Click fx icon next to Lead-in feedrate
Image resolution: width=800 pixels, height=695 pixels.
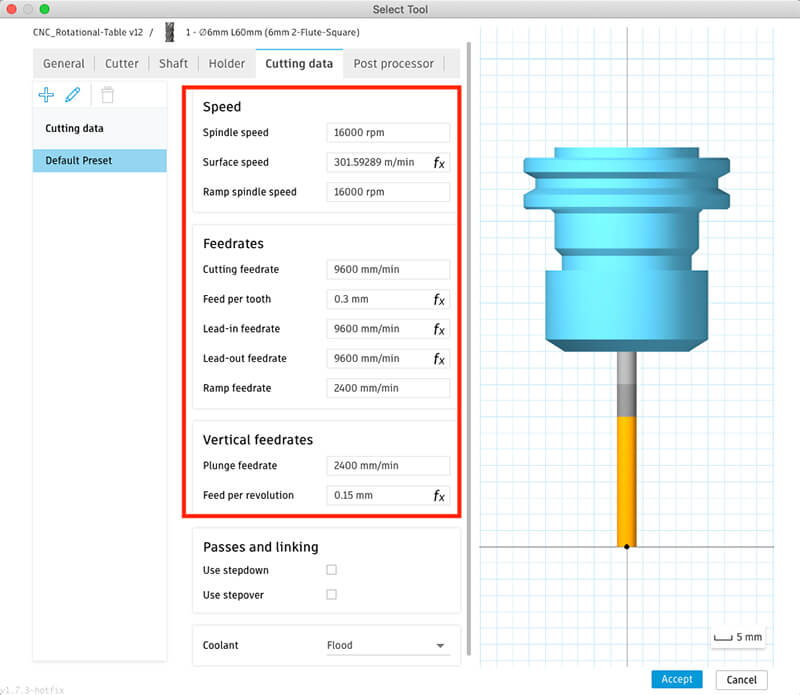point(439,329)
